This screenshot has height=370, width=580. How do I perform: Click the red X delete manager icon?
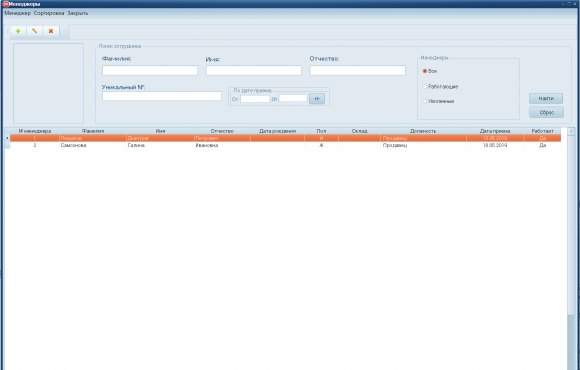pyautogui.click(x=51, y=31)
